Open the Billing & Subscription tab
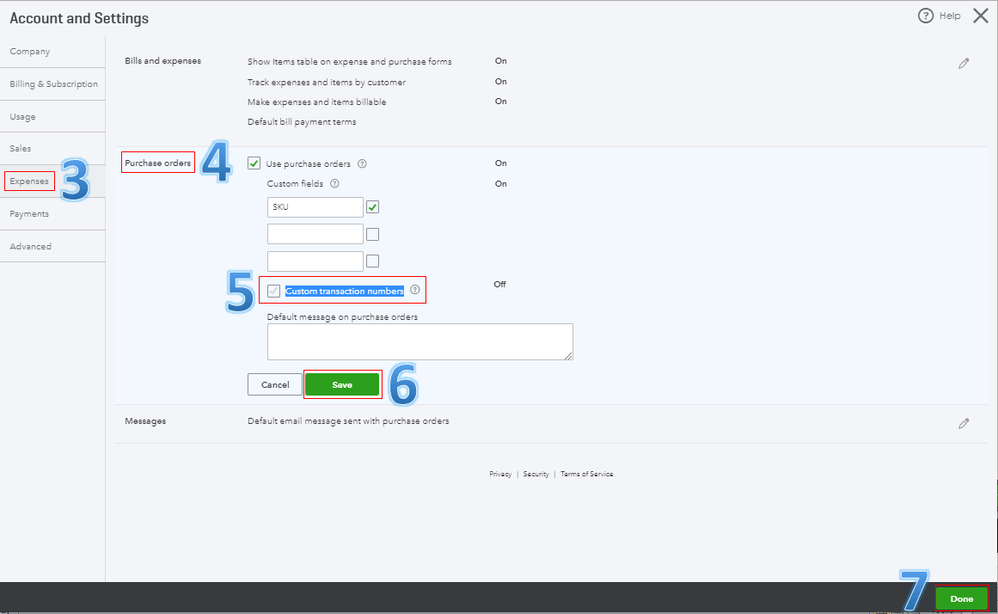Image resolution: width=998 pixels, height=614 pixels. pos(53,84)
